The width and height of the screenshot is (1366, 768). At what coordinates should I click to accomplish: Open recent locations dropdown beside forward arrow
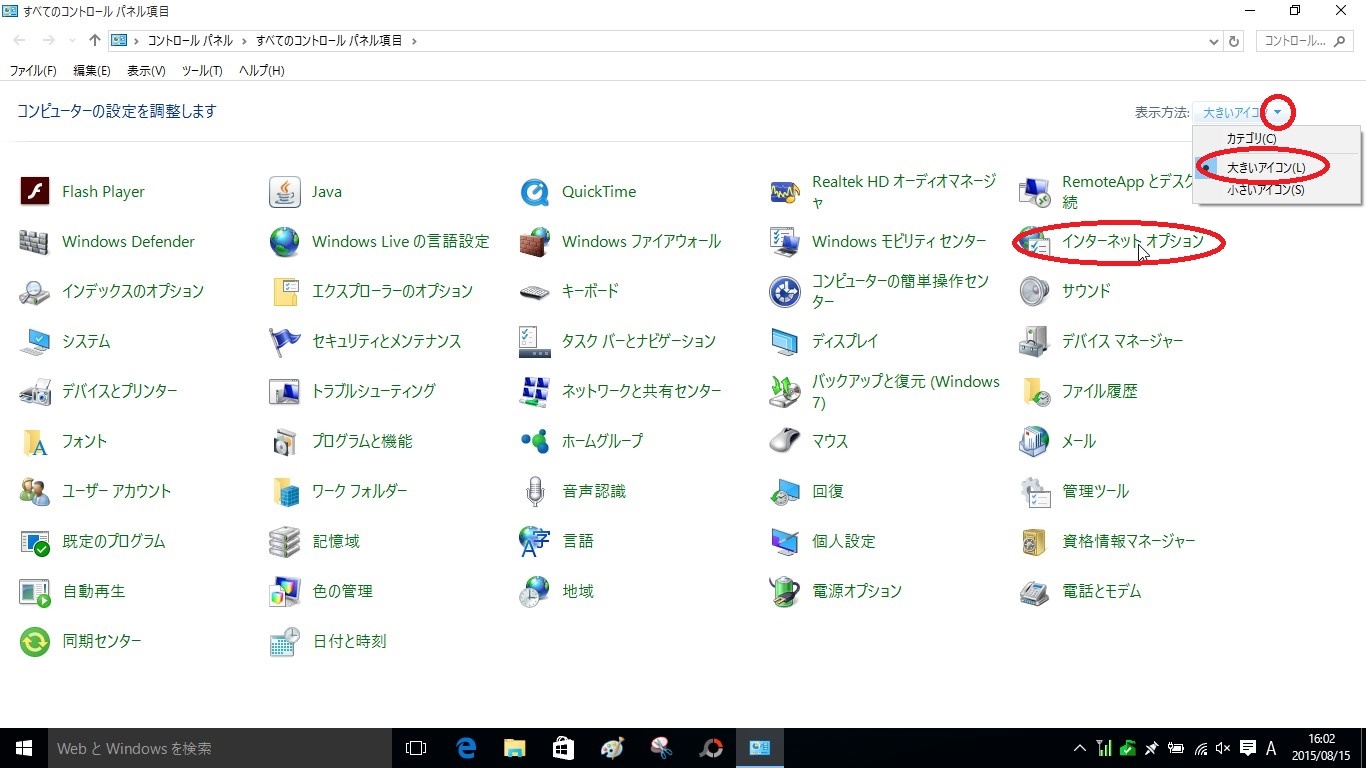(x=72, y=41)
